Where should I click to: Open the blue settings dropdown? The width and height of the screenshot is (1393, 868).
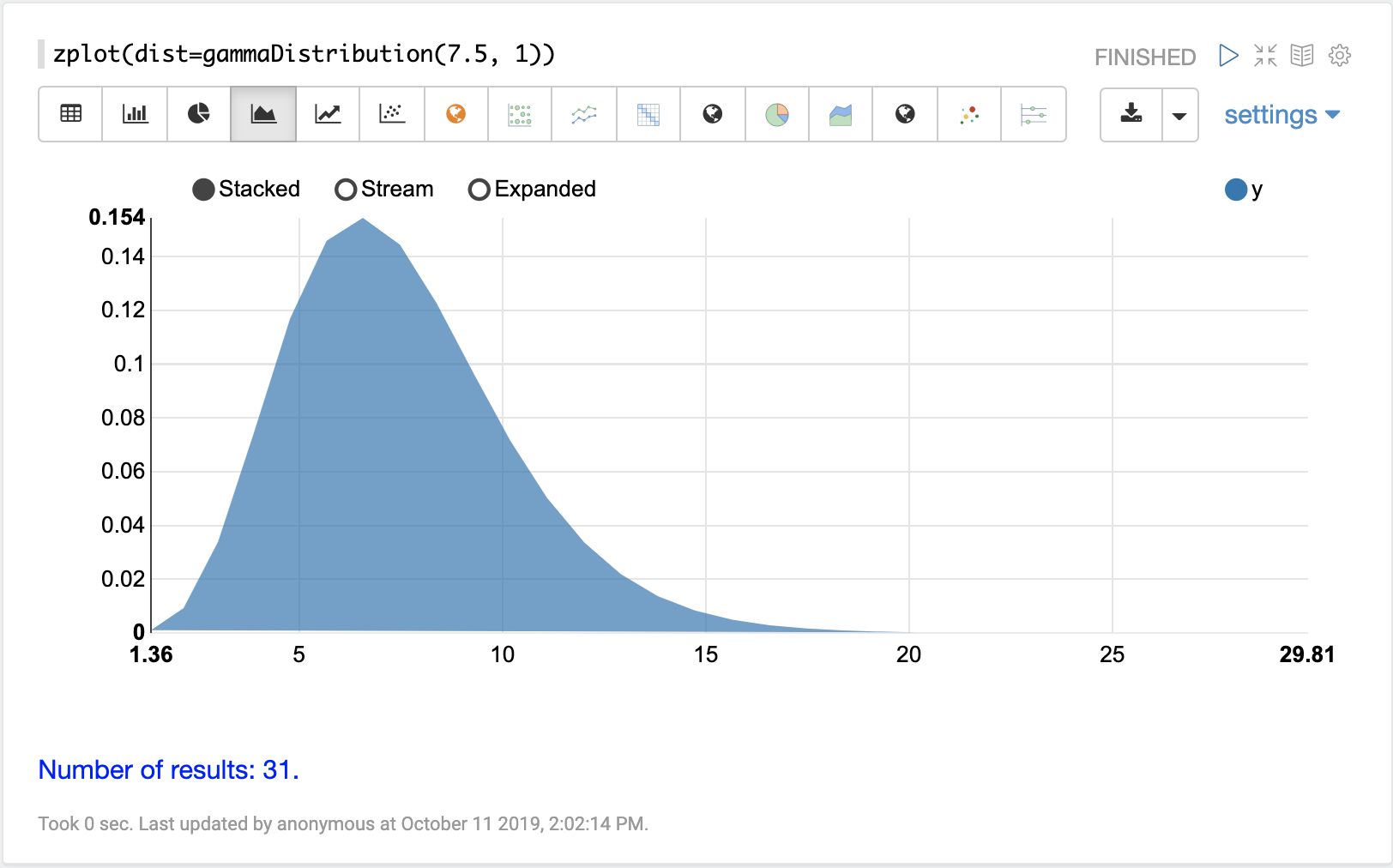point(1281,115)
